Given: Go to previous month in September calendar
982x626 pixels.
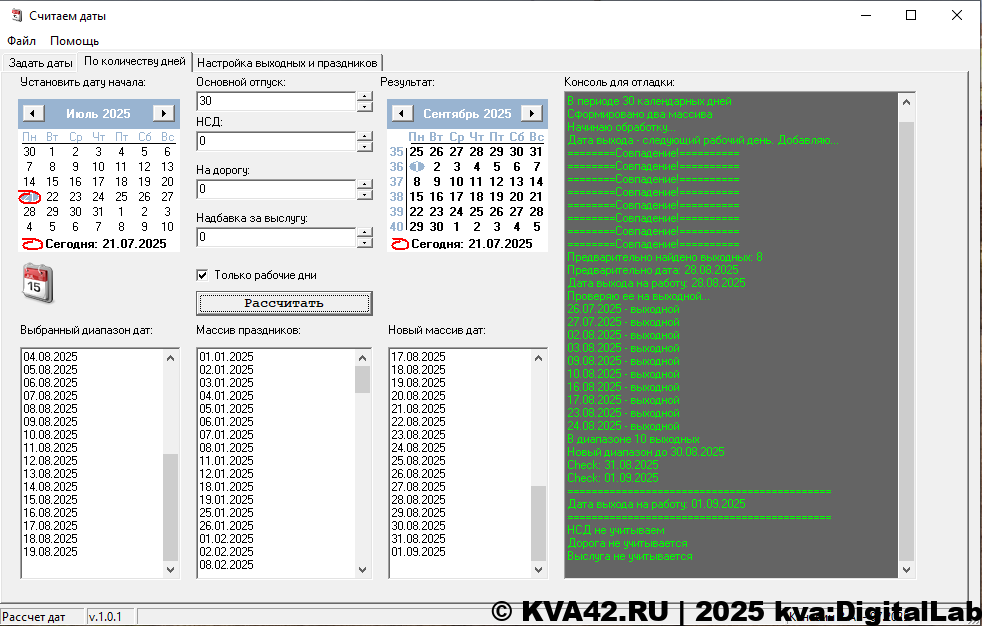Looking at the screenshot, I should pyautogui.click(x=401, y=114).
